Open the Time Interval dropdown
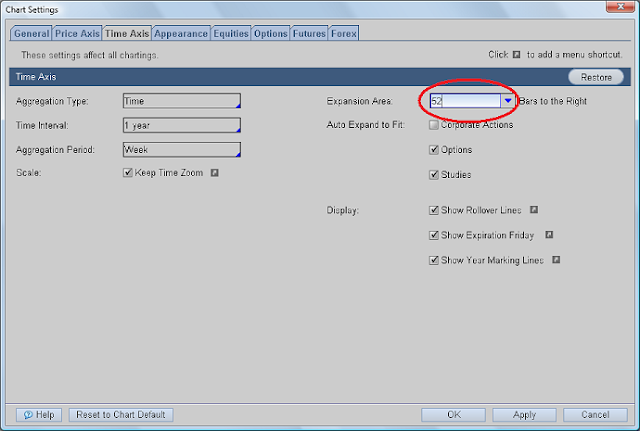 tap(182, 125)
